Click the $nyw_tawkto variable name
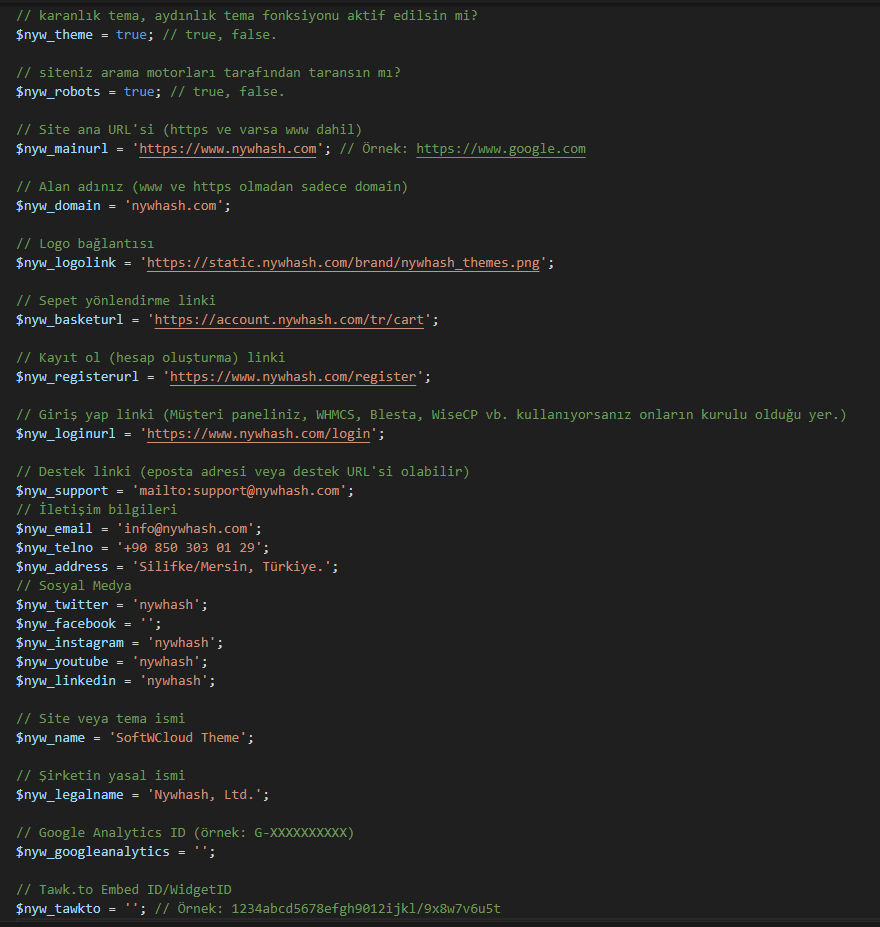The width and height of the screenshot is (880, 927). coord(58,909)
